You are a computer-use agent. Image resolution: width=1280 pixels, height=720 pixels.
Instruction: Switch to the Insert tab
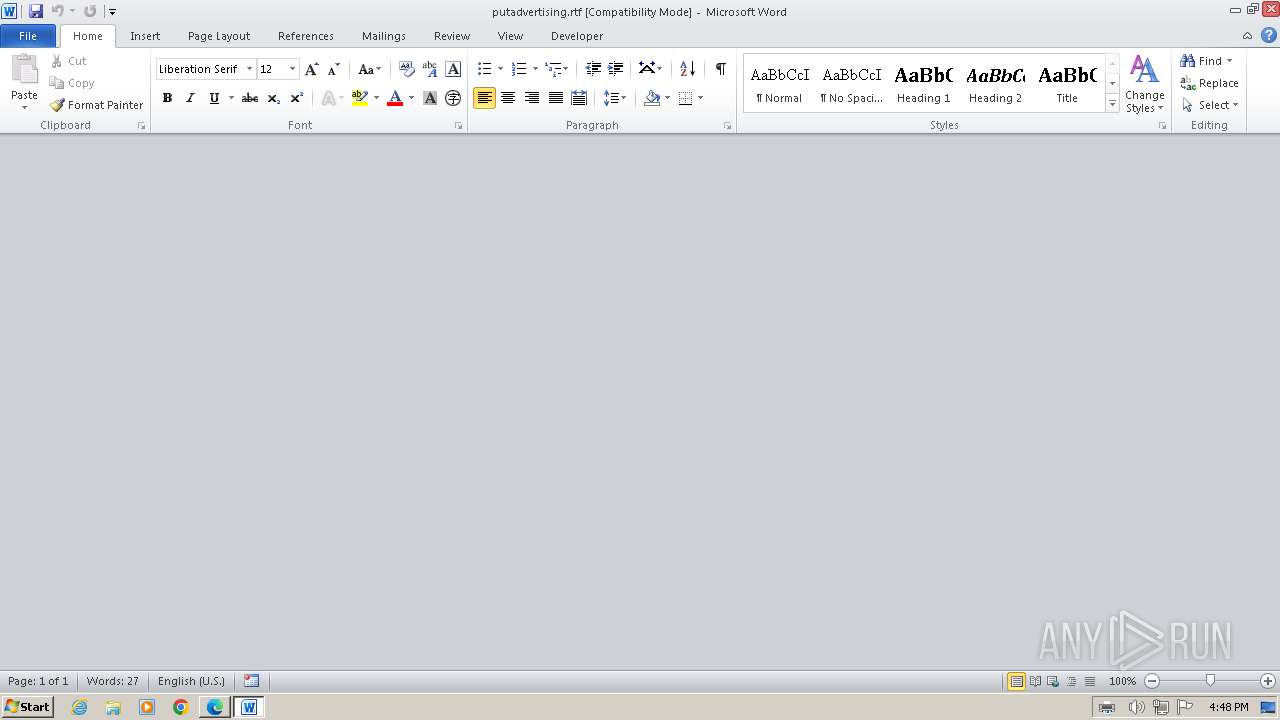[145, 36]
